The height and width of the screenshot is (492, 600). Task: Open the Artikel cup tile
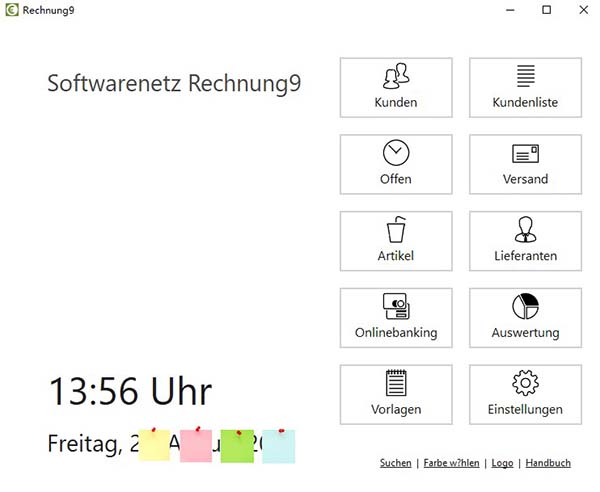pyautogui.click(x=396, y=241)
